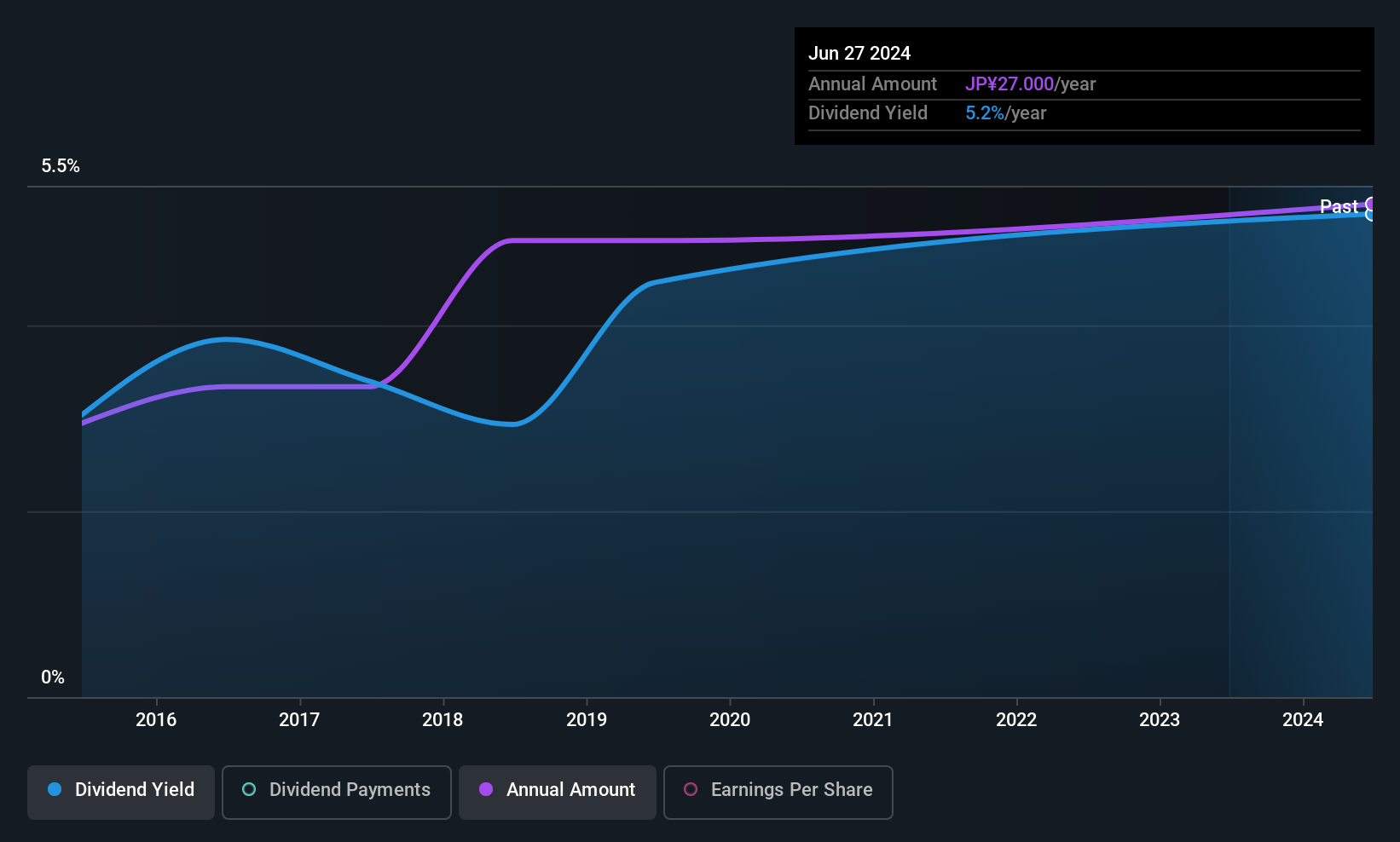Image resolution: width=1400 pixels, height=842 pixels.
Task: Click the 5.5% y-axis label
Action: click(x=61, y=166)
